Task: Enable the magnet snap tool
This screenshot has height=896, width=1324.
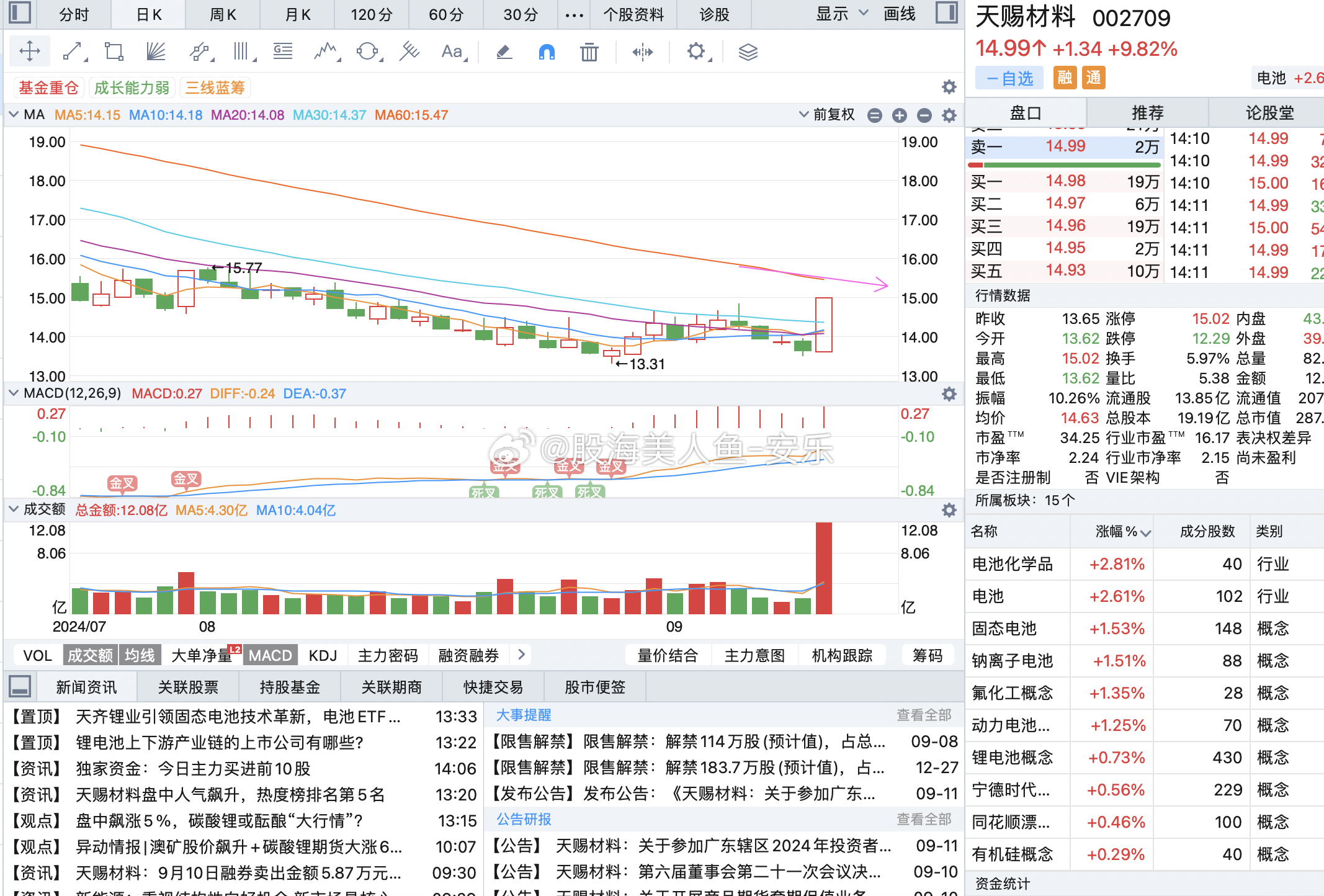Action: tap(547, 52)
